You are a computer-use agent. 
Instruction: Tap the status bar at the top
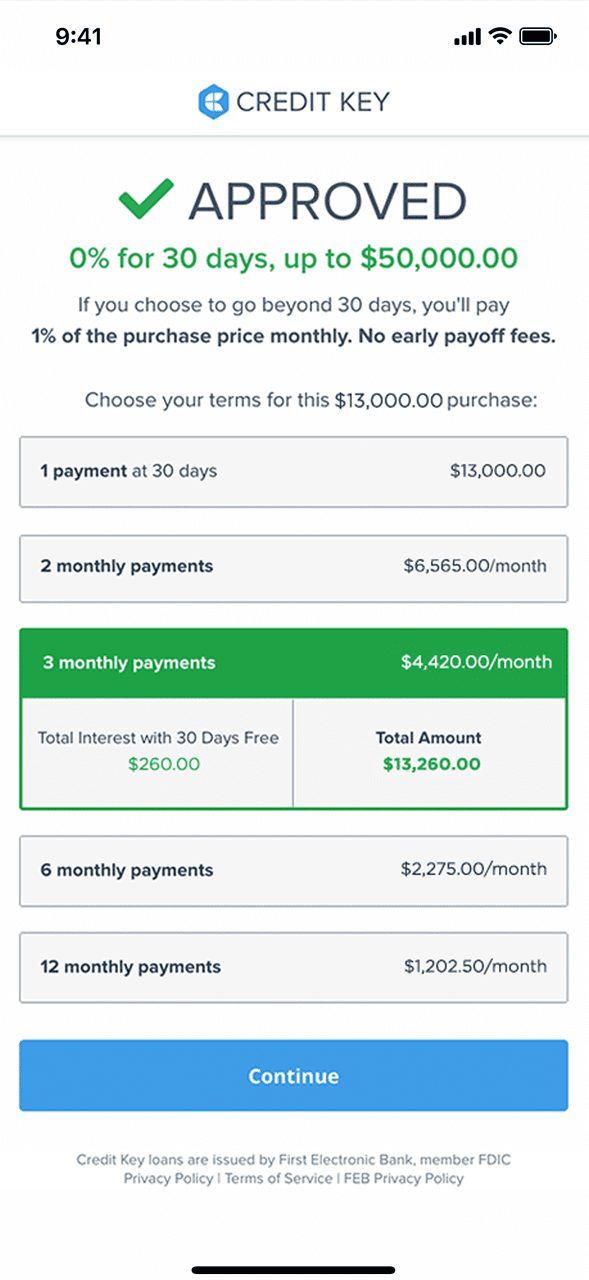(x=294, y=35)
